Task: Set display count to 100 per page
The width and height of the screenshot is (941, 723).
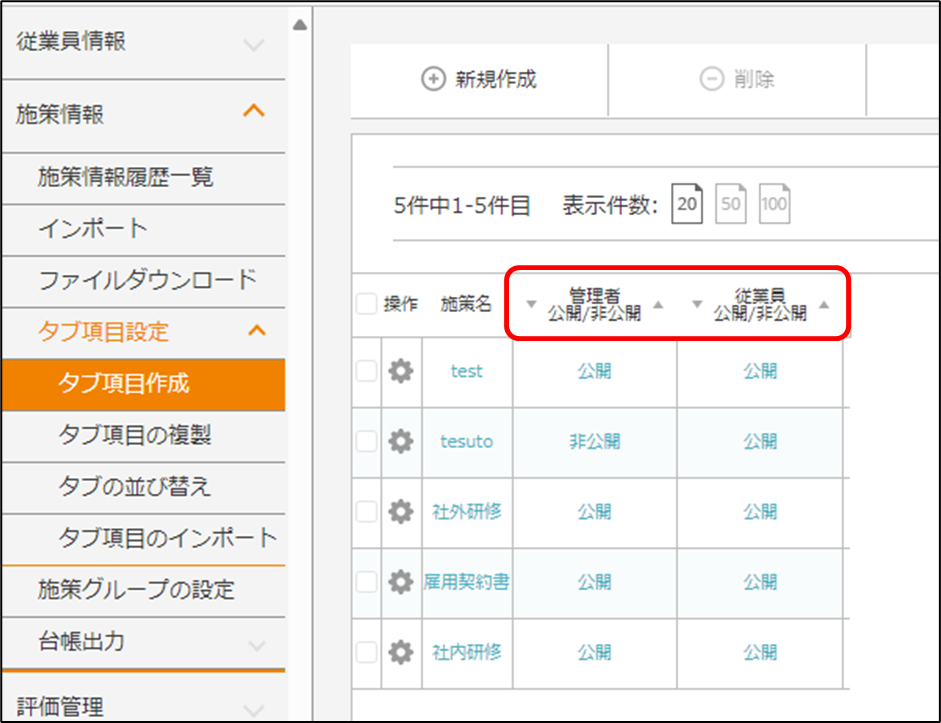Action: (774, 205)
